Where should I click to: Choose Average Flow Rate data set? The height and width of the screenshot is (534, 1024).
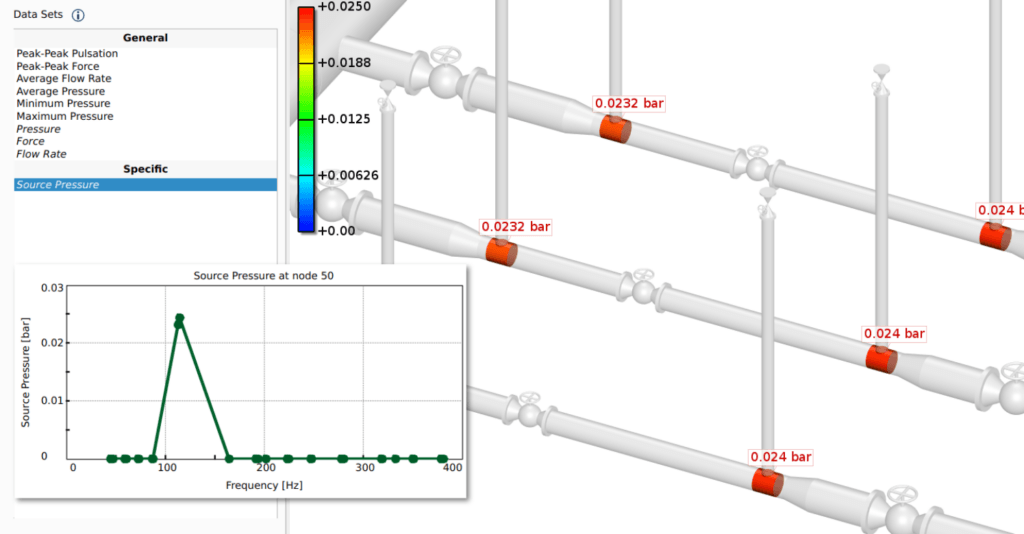click(63, 78)
